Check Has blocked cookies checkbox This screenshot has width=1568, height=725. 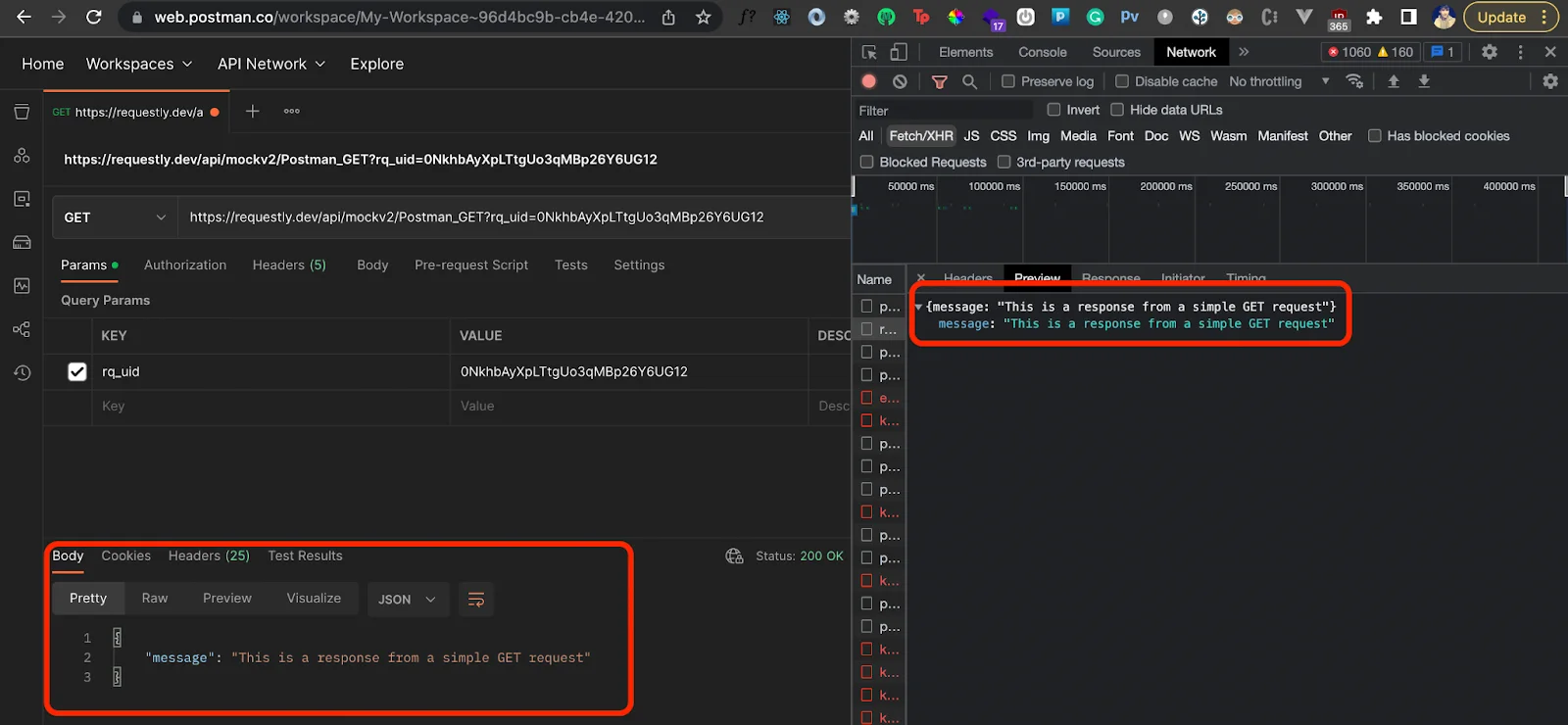point(1375,136)
